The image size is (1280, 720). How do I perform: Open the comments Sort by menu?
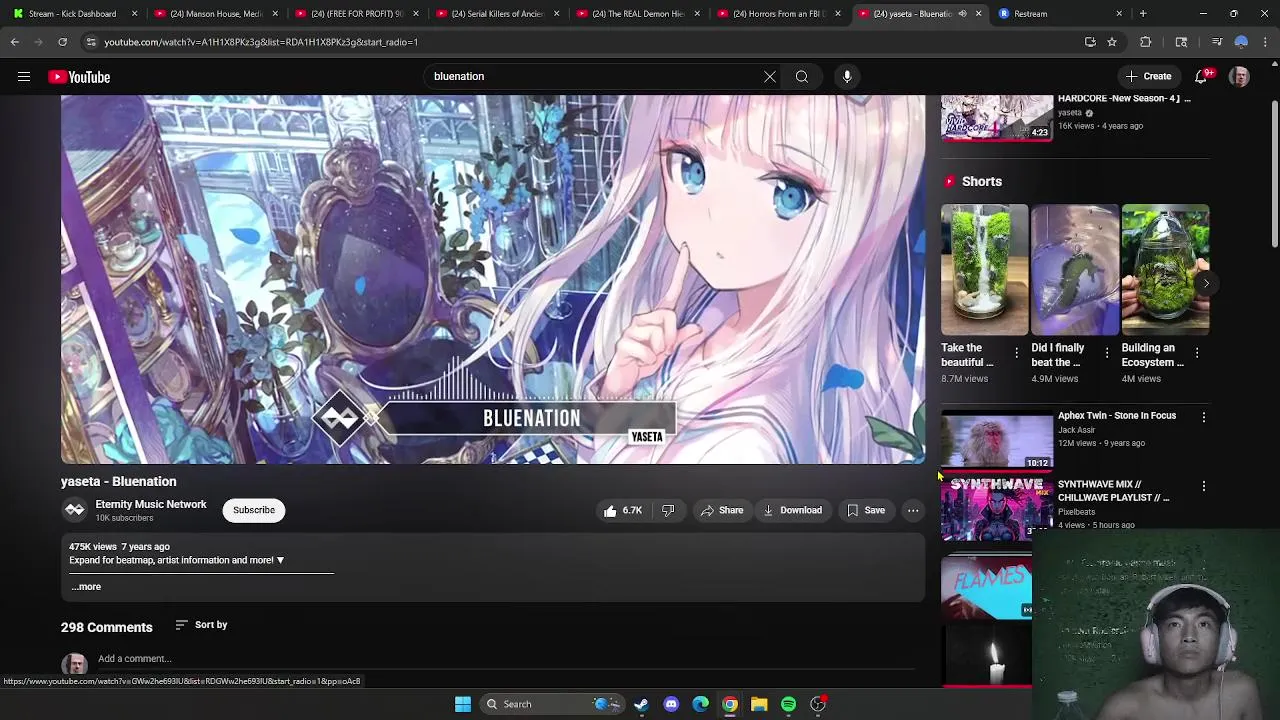point(201,625)
